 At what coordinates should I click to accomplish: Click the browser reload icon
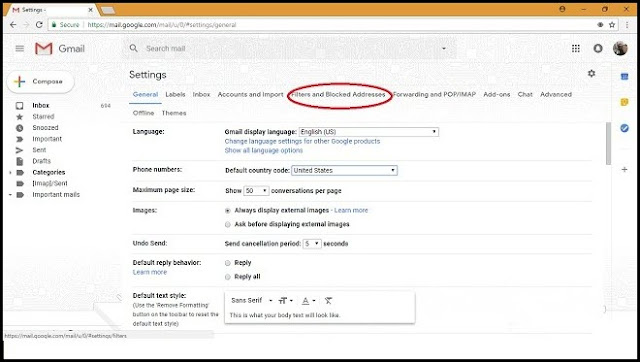(x=39, y=24)
